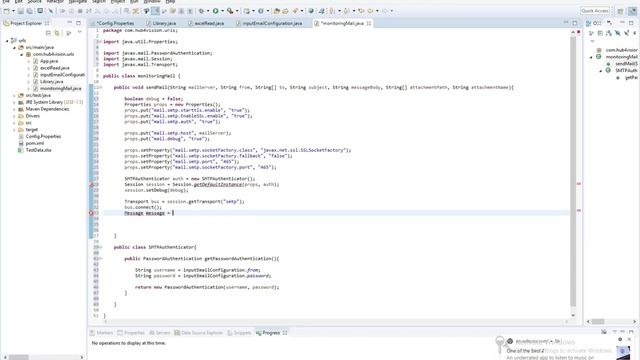
Task: Collapse the SMTPAuthenticator class fold marker
Action: tap(100, 247)
